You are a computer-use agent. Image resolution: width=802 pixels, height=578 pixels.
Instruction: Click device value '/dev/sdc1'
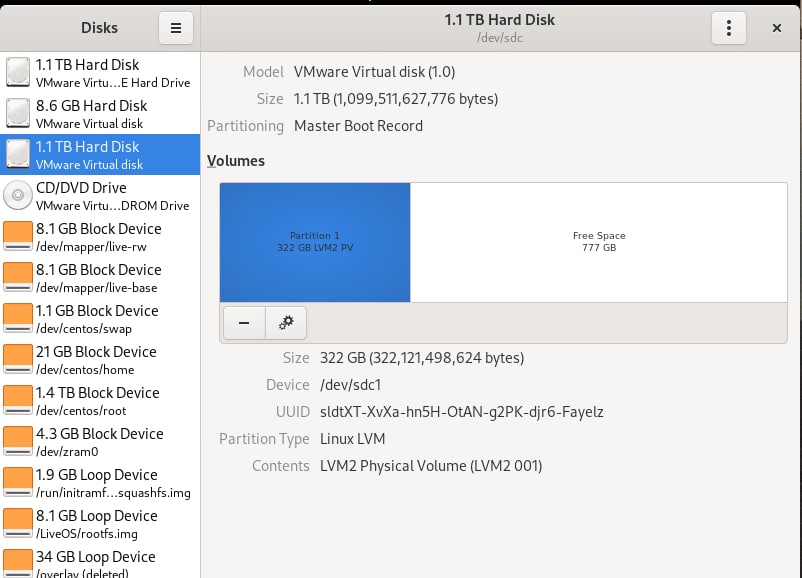coord(351,385)
